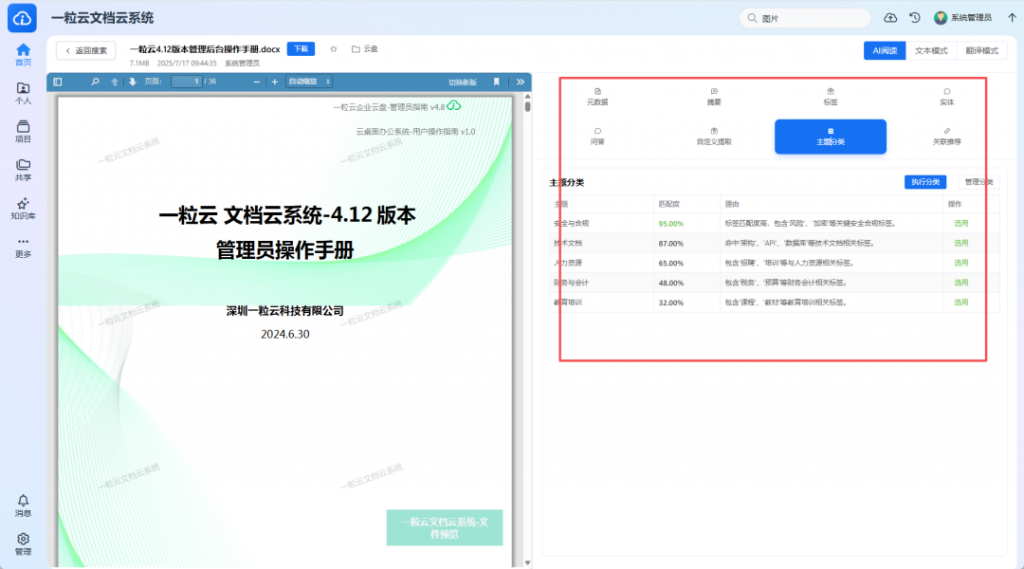Screen dimensions: 1024x569
Task: Open history clock icon in top bar
Action: pyautogui.click(x=914, y=18)
